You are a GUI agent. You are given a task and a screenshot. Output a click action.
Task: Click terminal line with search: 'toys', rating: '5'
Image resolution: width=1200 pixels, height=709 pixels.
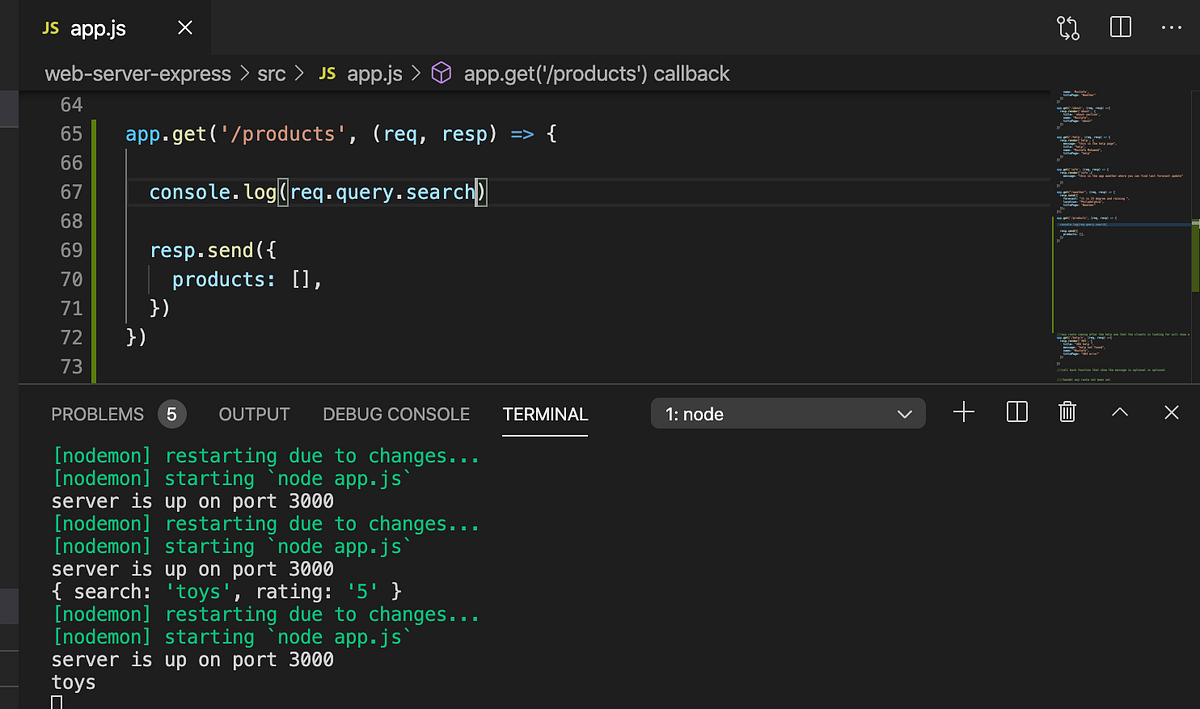(227, 592)
